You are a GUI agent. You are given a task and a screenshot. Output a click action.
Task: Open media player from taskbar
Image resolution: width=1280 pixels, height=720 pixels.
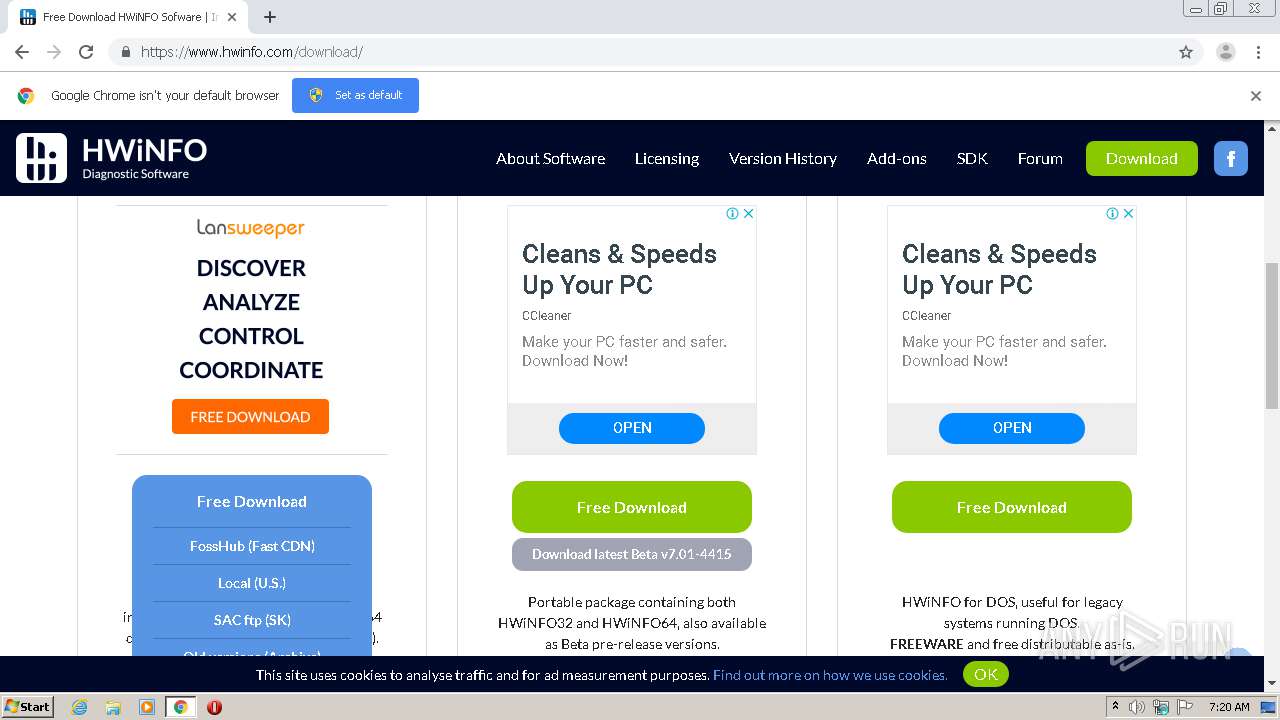147,707
